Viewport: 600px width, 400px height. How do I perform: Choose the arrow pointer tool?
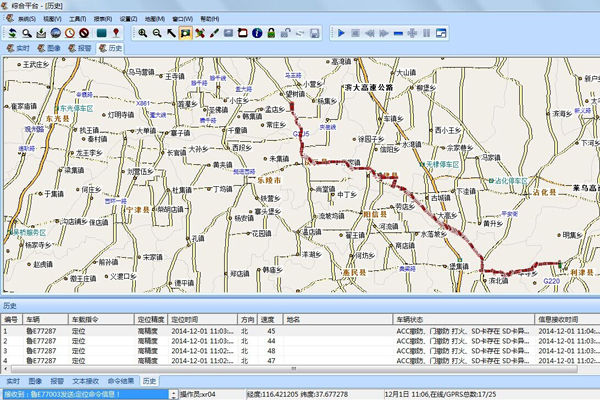click(x=171, y=33)
